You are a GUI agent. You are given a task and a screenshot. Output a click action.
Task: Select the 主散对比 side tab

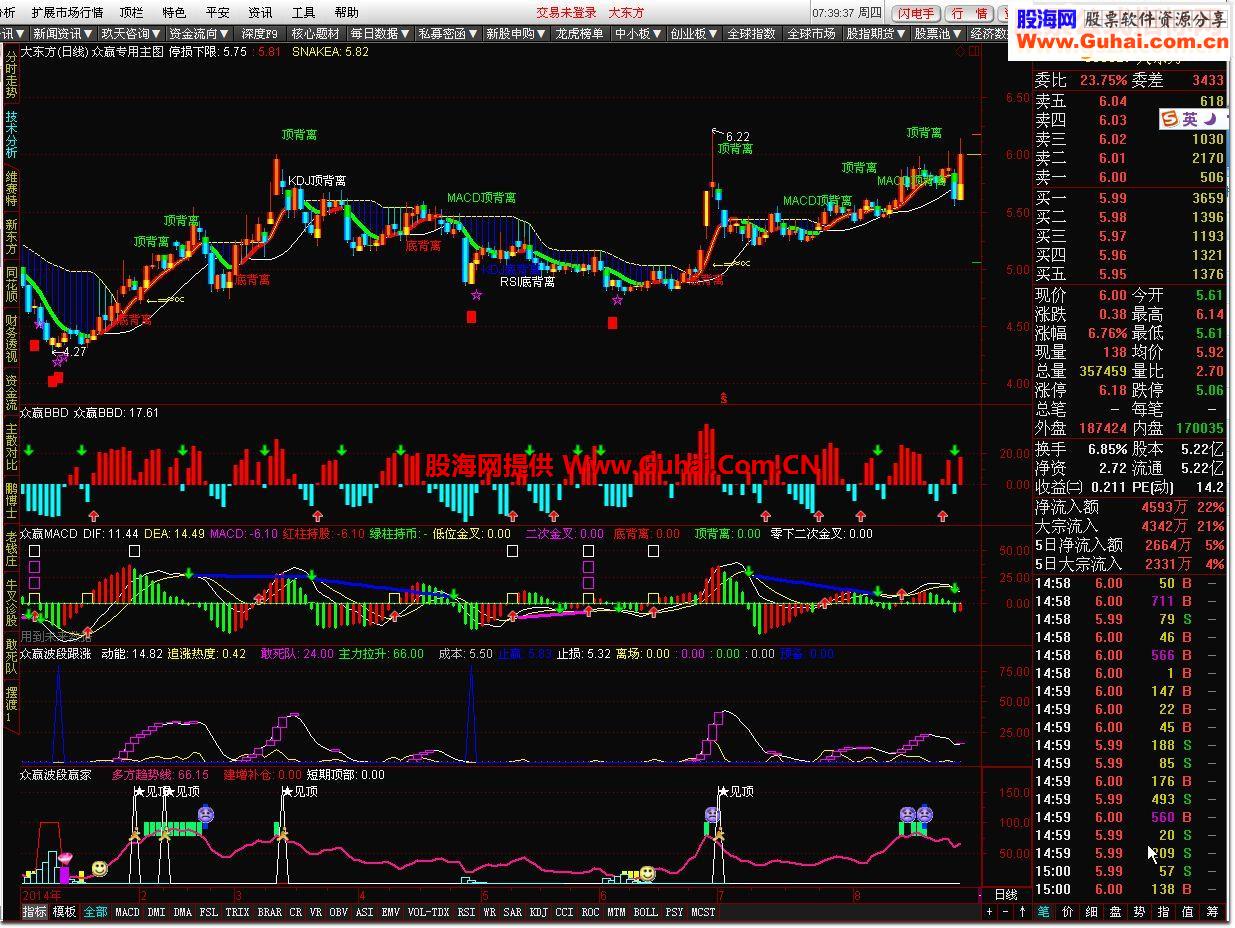(x=11, y=447)
